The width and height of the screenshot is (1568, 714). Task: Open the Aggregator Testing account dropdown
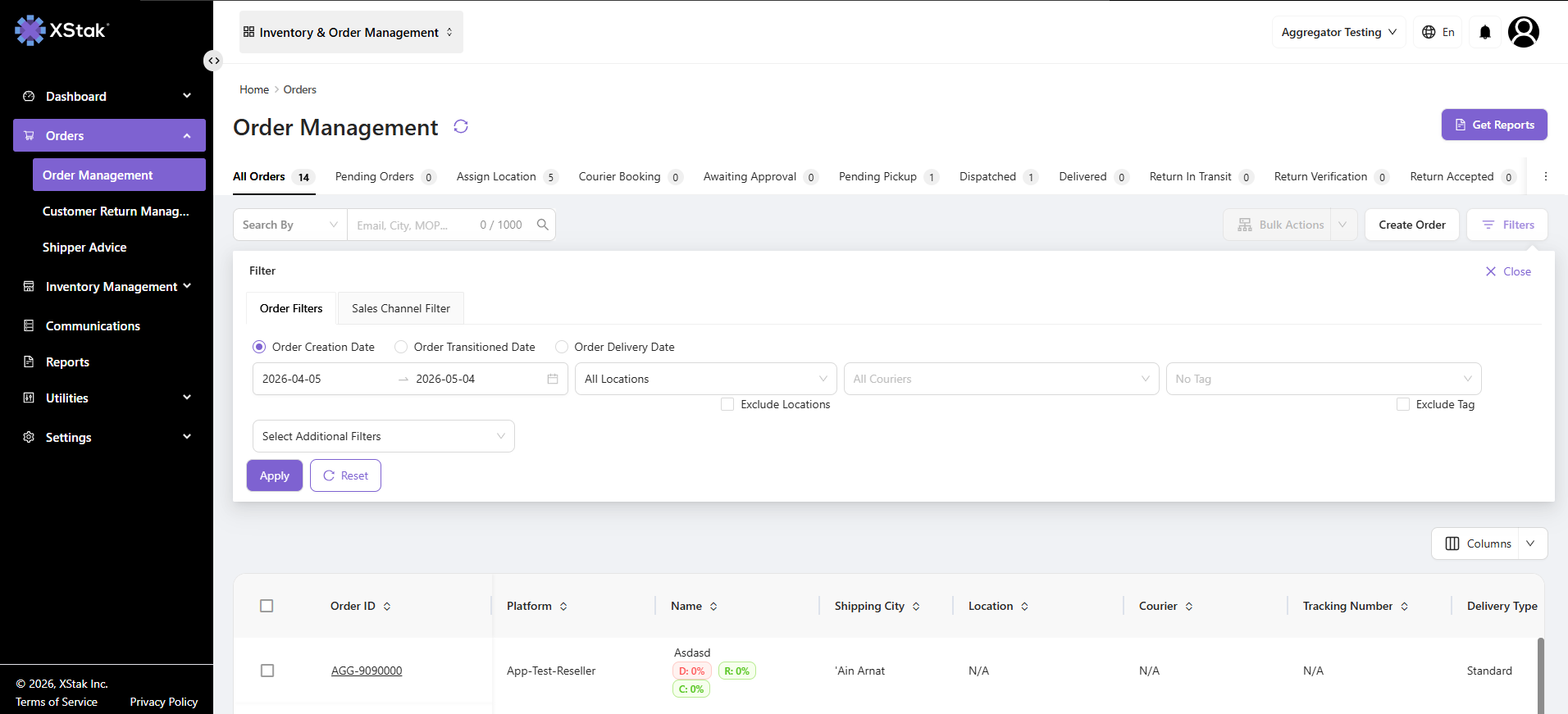[1339, 32]
